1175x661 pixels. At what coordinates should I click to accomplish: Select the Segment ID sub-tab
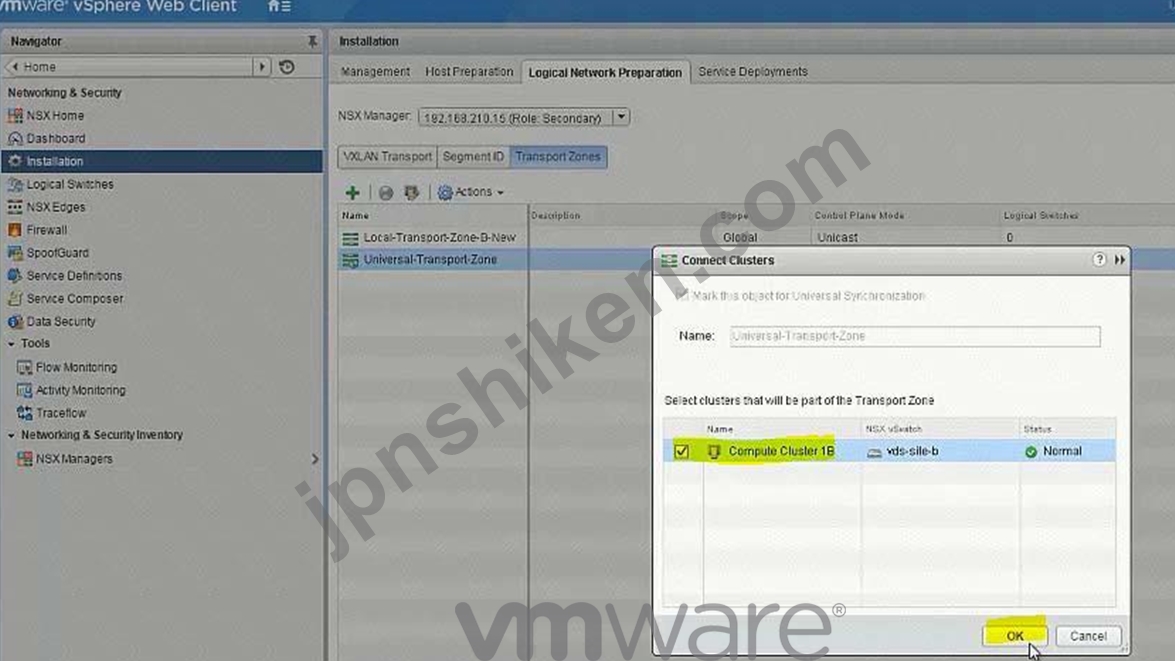pyautogui.click(x=473, y=157)
